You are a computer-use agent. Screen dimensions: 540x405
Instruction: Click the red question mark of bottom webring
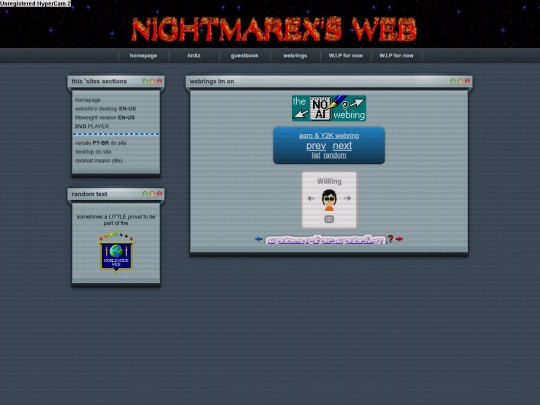coord(391,239)
